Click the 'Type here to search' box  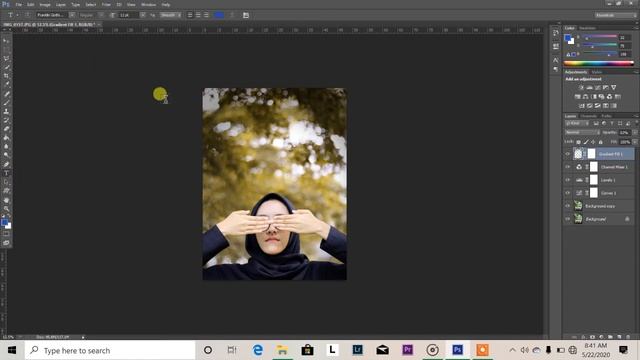(x=110, y=350)
